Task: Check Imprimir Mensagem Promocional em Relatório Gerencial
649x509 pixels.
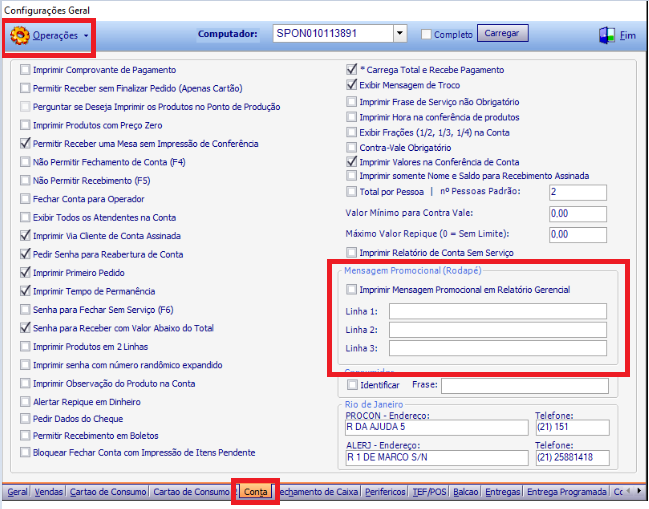Action: click(x=351, y=289)
